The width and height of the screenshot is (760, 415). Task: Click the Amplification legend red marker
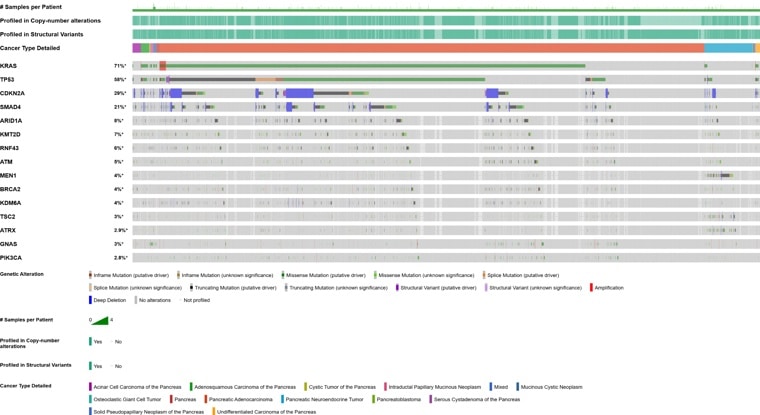(x=592, y=288)
